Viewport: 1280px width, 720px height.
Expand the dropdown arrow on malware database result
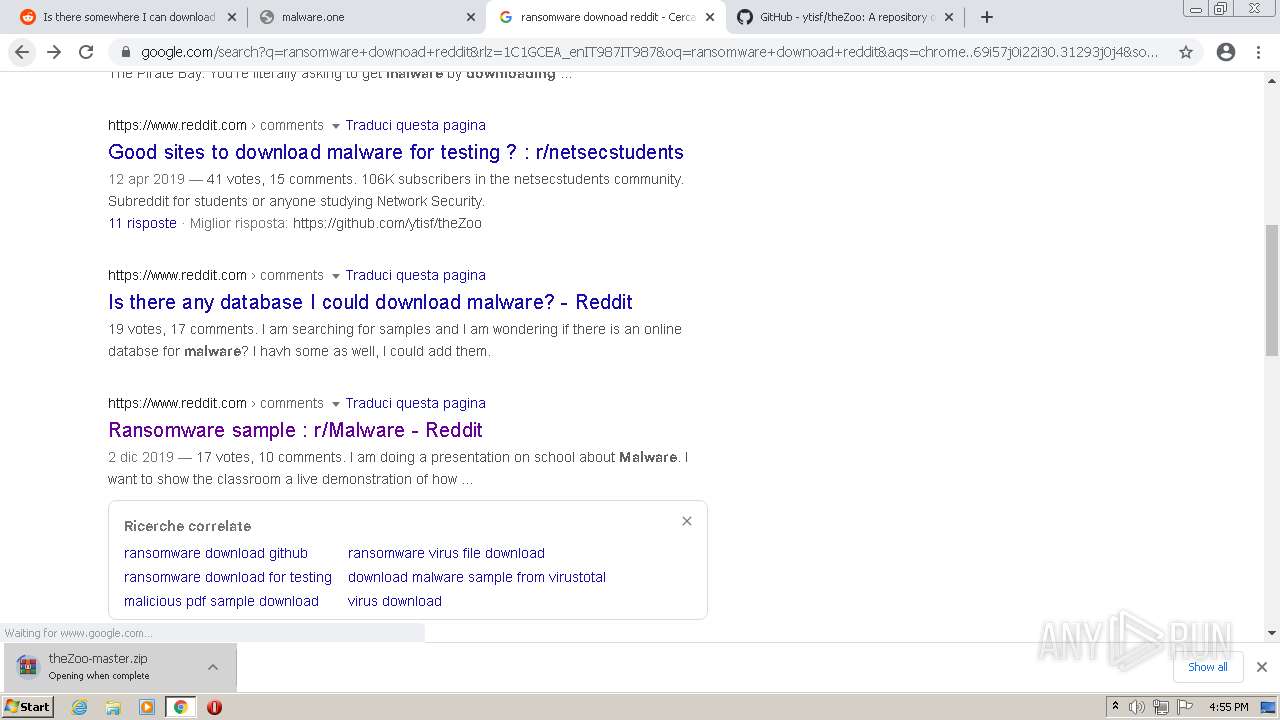[x=335, y=276]
